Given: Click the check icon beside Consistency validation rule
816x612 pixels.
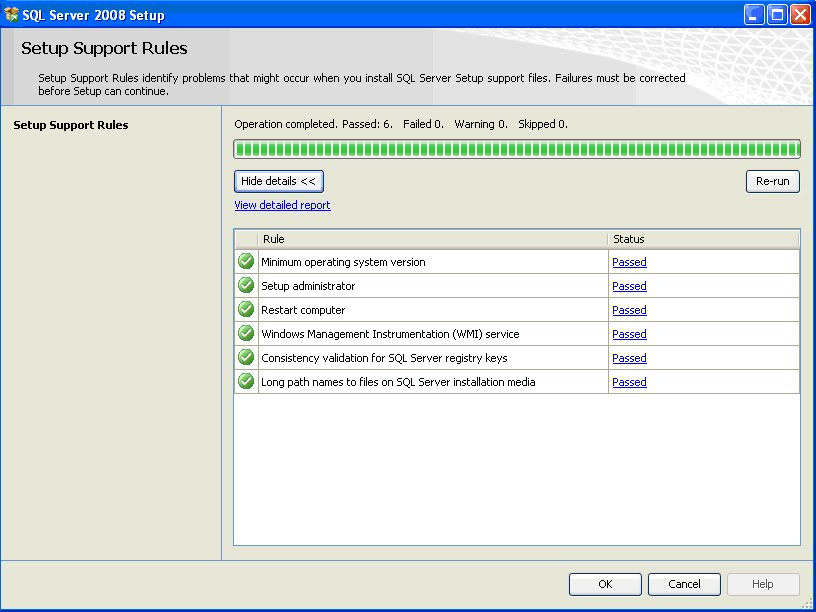Looking at the screenshot, I should click(245, 358).
